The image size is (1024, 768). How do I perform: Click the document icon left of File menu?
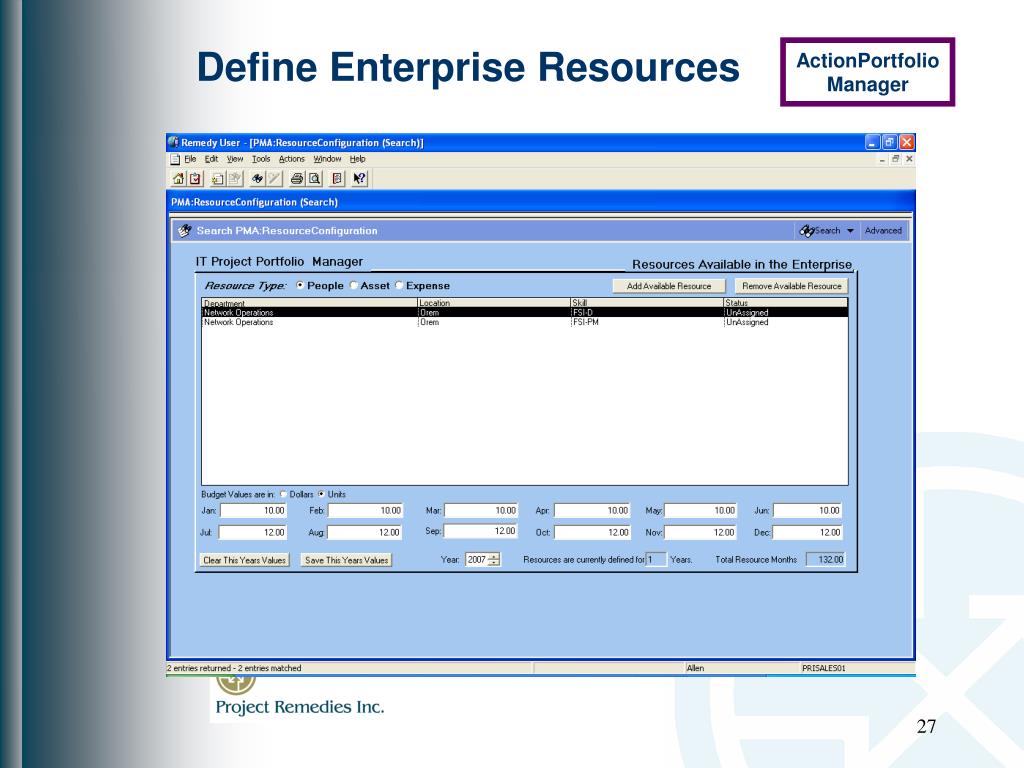click(175, 159)
